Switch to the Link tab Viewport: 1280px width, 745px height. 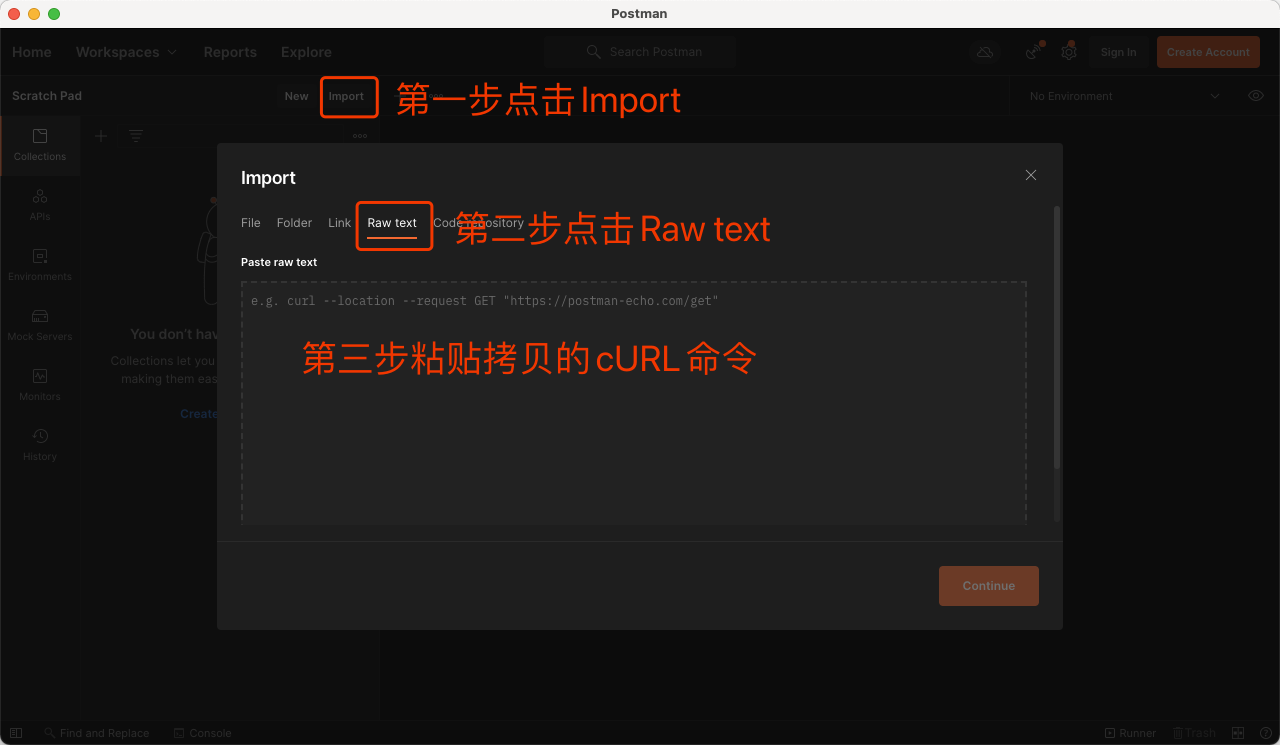[339, 223]
